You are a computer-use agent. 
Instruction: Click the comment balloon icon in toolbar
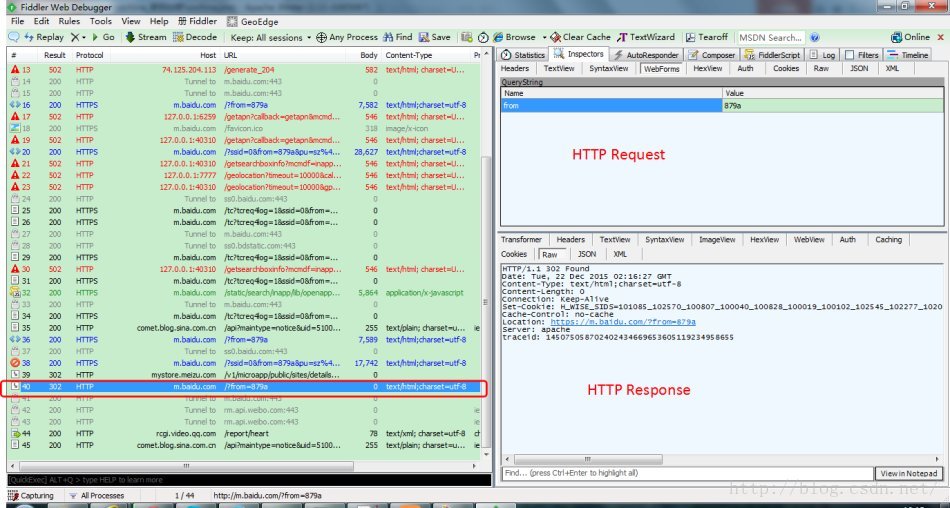13,37
